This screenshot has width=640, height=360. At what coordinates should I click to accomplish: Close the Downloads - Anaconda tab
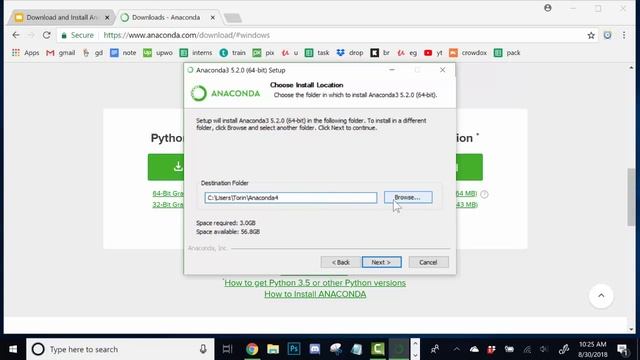(213, 18)
